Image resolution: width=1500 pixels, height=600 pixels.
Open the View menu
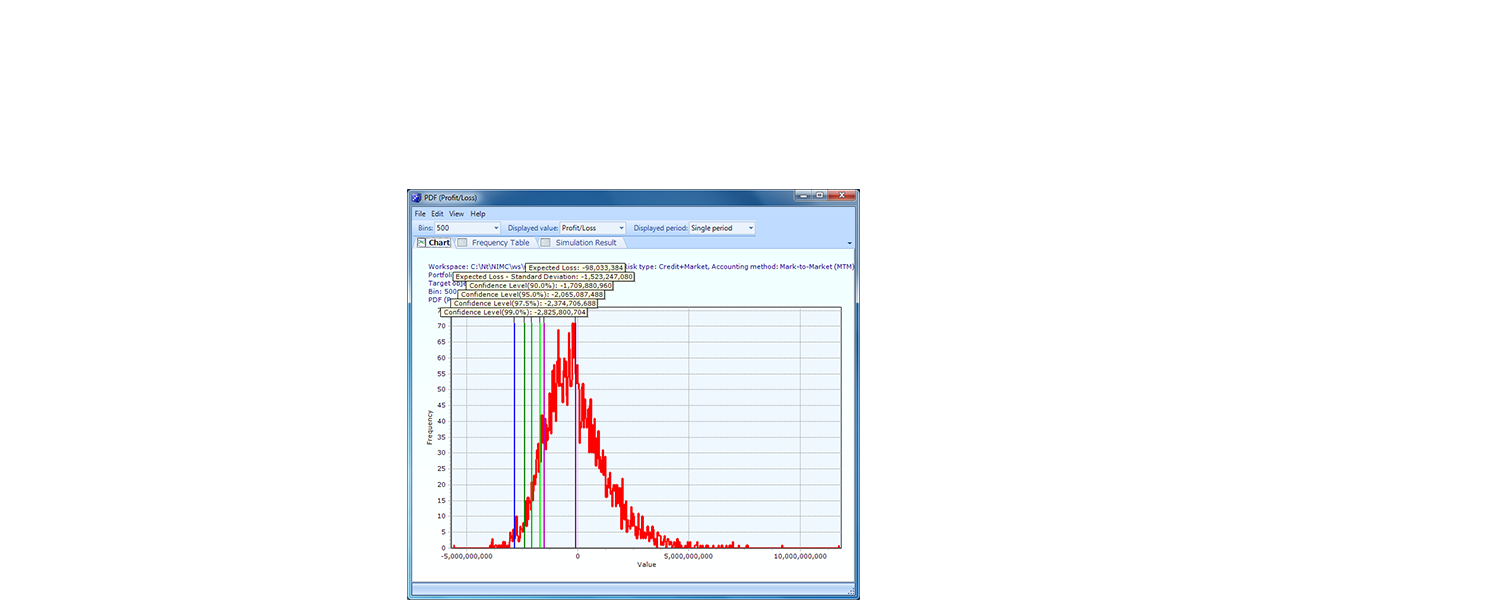click(x=457, y=214)
